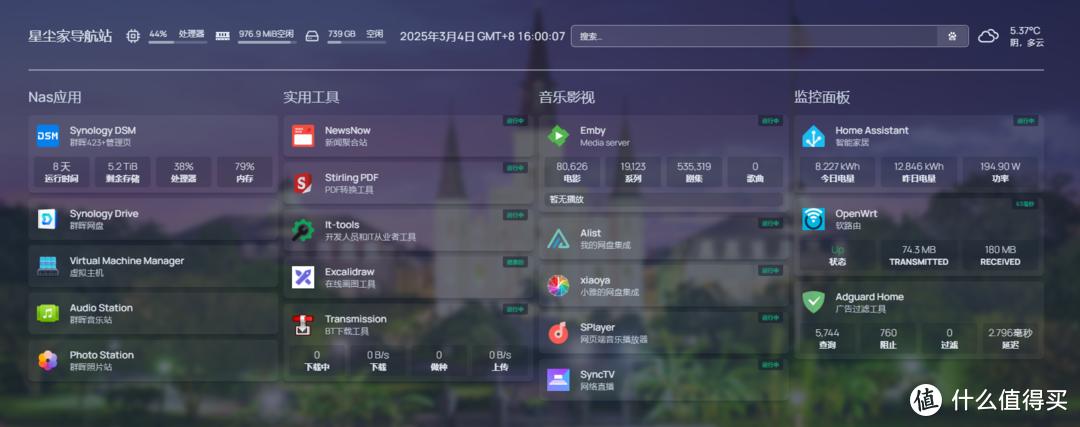Click the Emby 80,626 movies stat

(x=572, y=172)
